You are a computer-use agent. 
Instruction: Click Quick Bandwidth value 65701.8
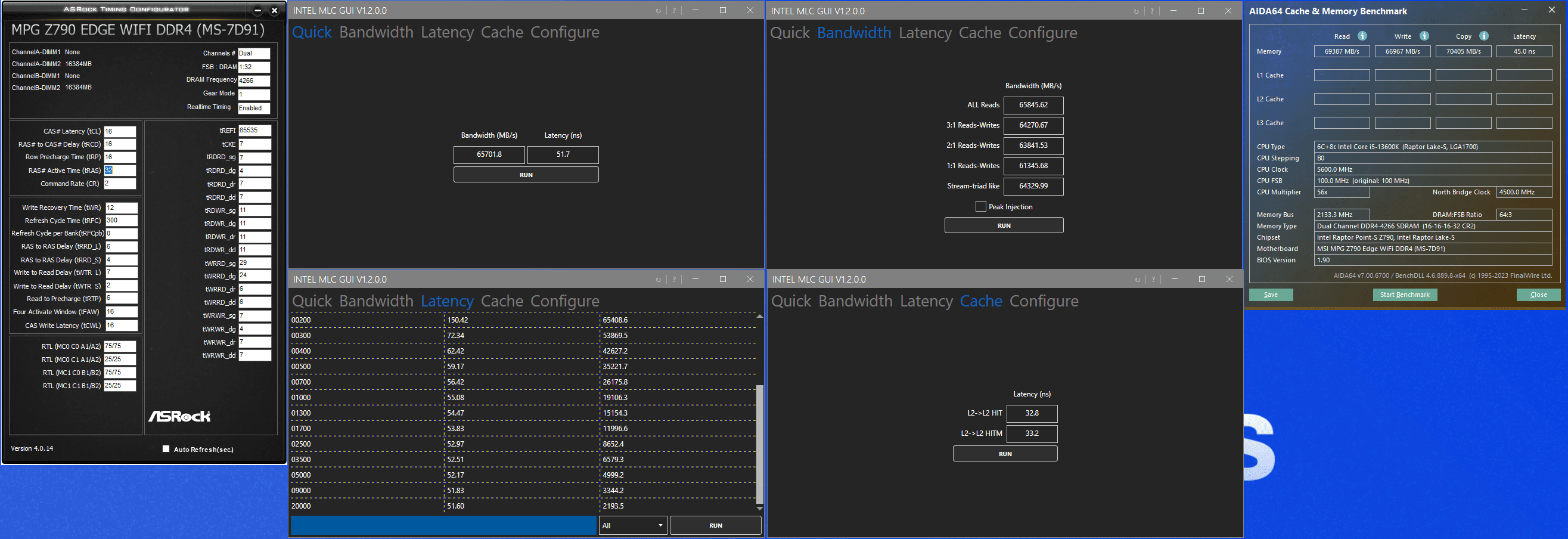pos(489,154)
